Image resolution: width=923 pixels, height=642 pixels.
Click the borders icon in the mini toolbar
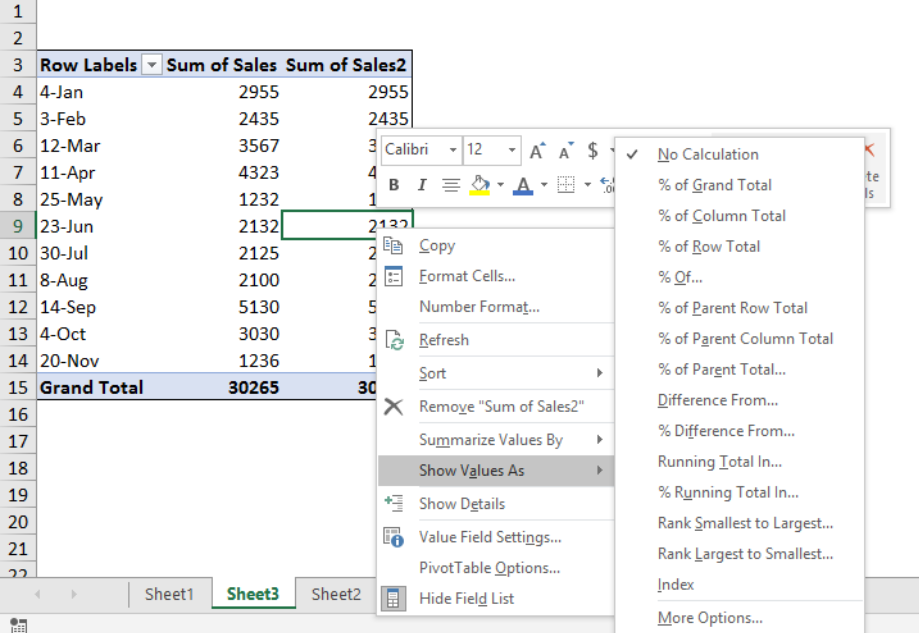[566, 185]
